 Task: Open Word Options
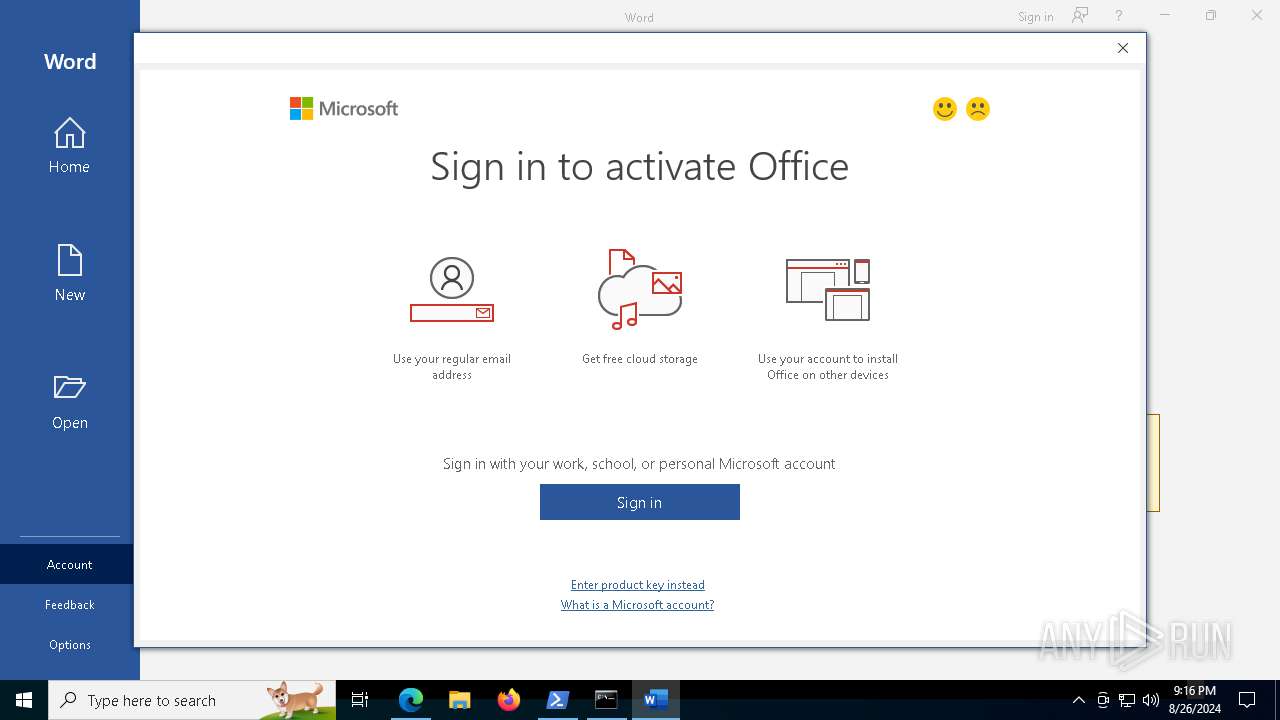tap(69, 644)
